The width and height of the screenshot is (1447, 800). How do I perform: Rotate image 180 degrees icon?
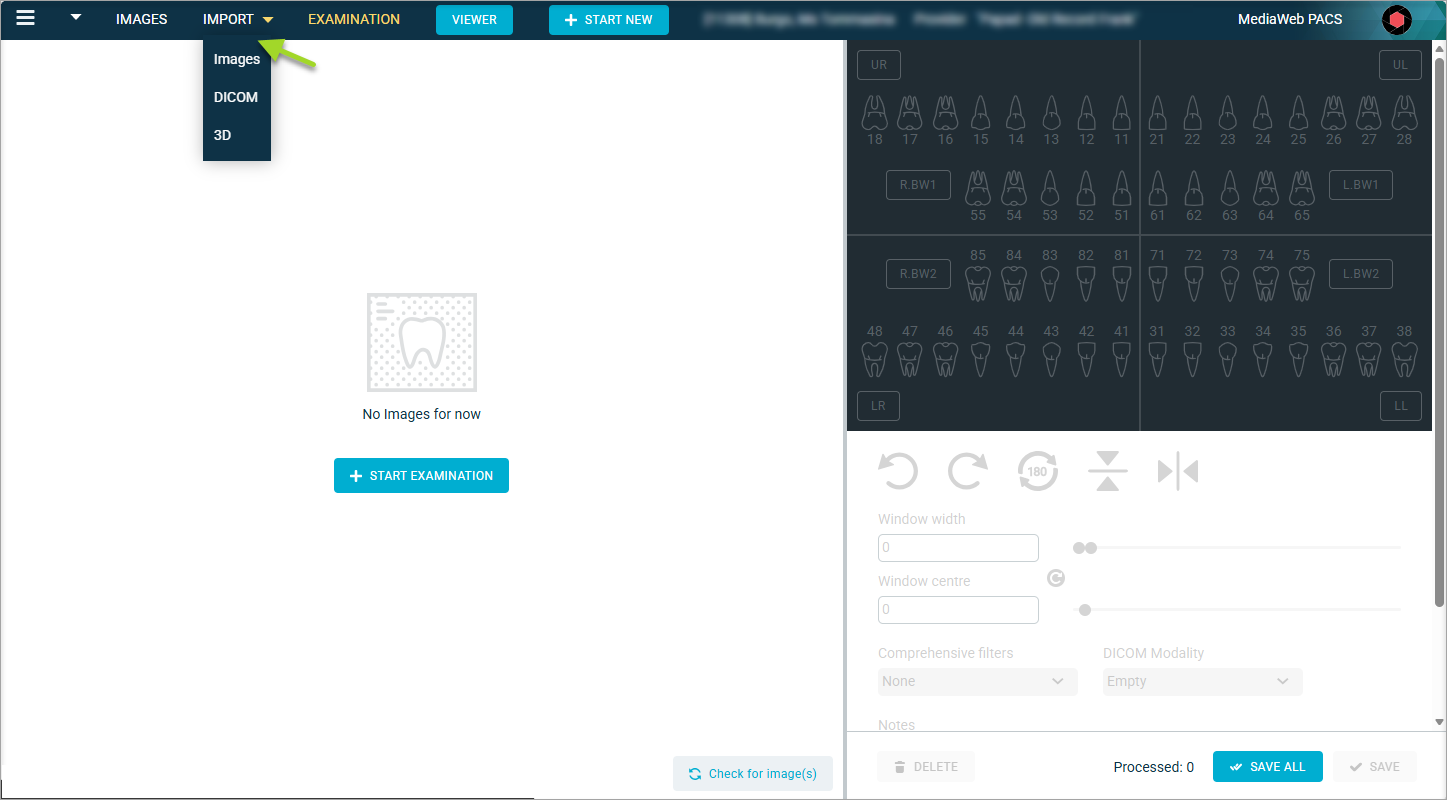[x=1037, y=470]
